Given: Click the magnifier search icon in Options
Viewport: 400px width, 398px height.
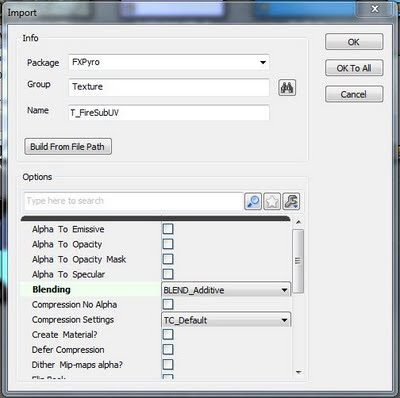Looking at the screenshot, I should (253, 201).
